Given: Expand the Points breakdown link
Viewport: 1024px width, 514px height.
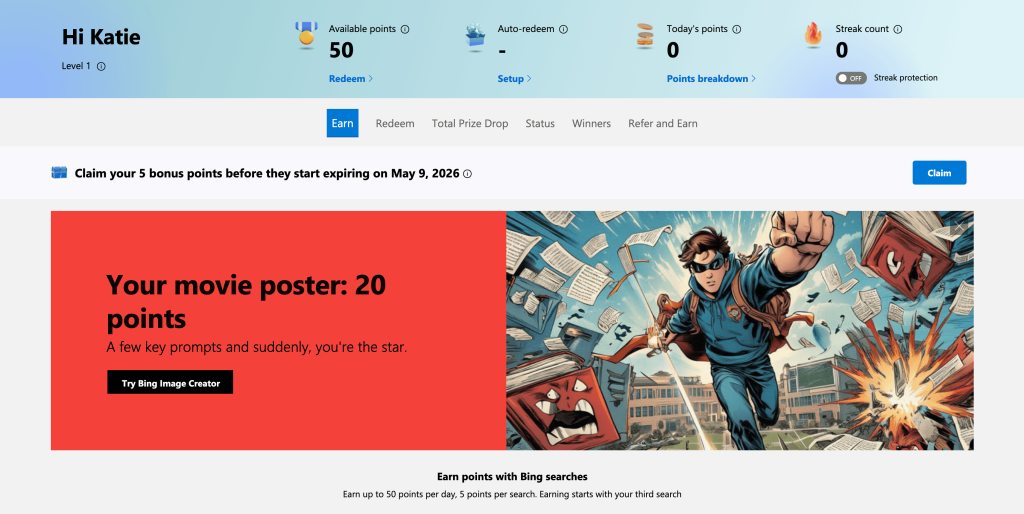Looking at the screenshot, I should [711, 79].
